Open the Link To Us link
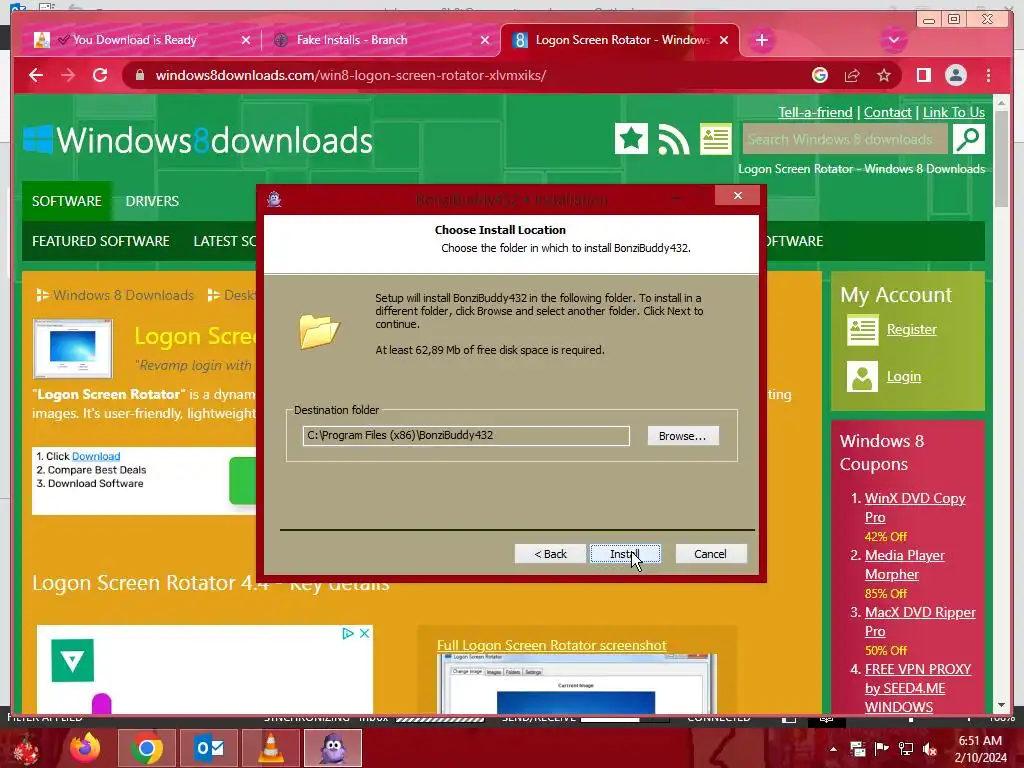This screenshot has width=1024, height=768. tap(953, 112)
